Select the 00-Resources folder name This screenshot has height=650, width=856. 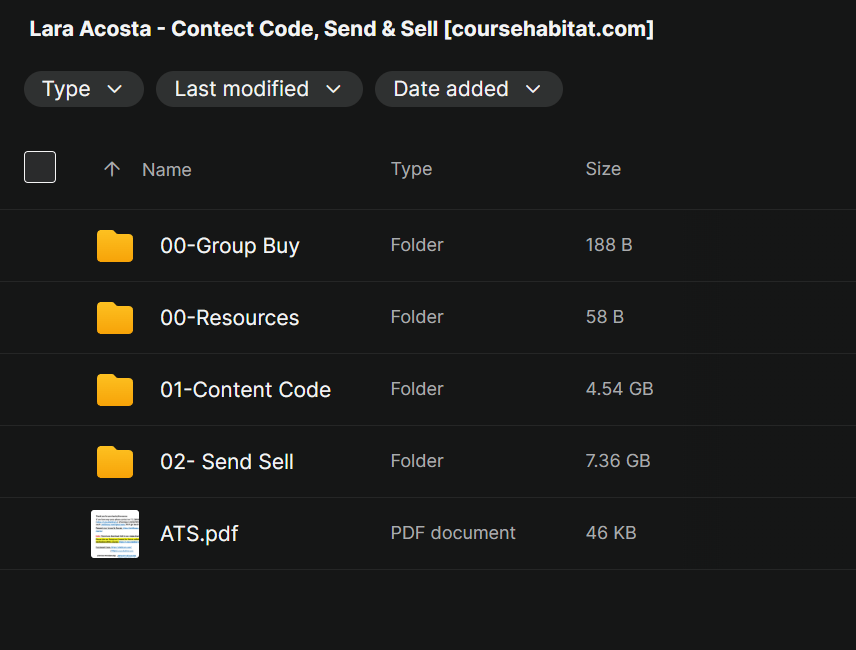[x=230, y=318]
